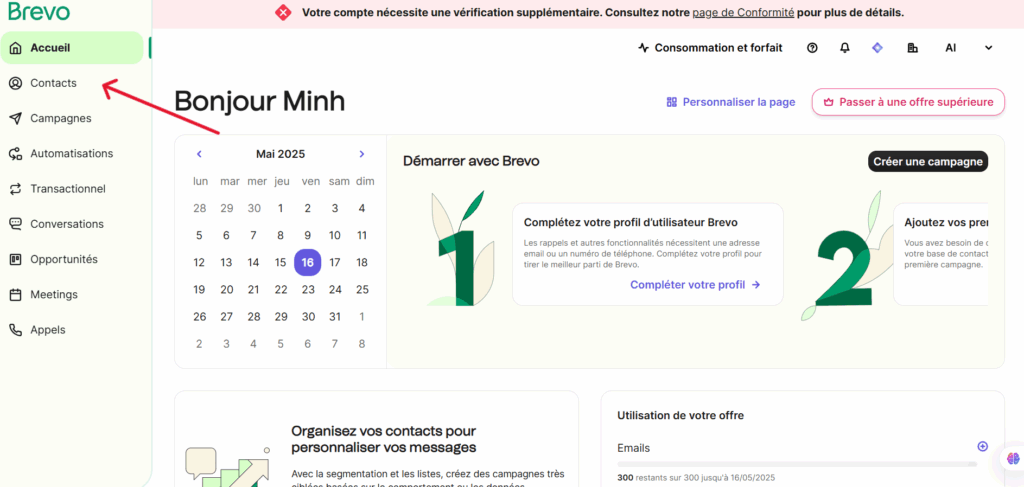
Task: Click the Opportunités board icon
Action: pyautogui.click(x=16, y=260)
